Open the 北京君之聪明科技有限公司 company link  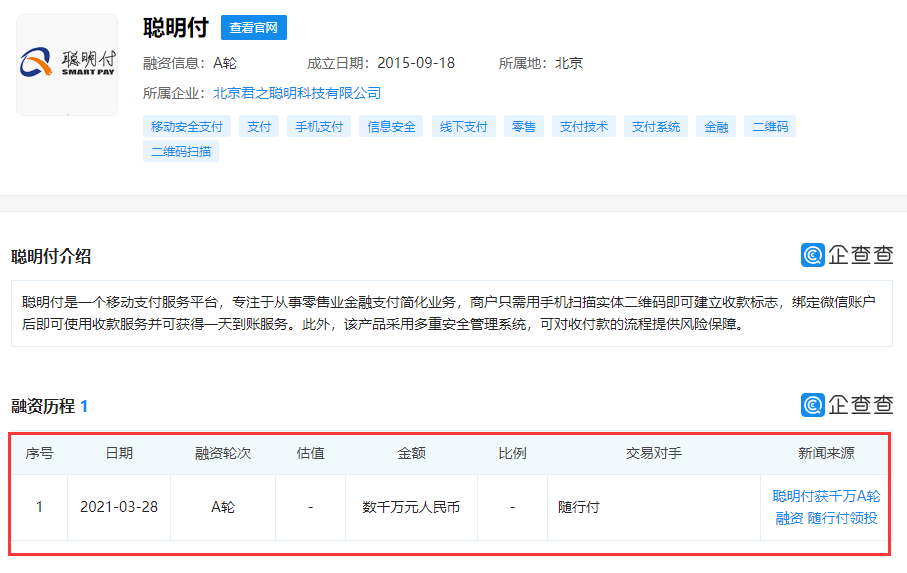(x=297, y=93)
